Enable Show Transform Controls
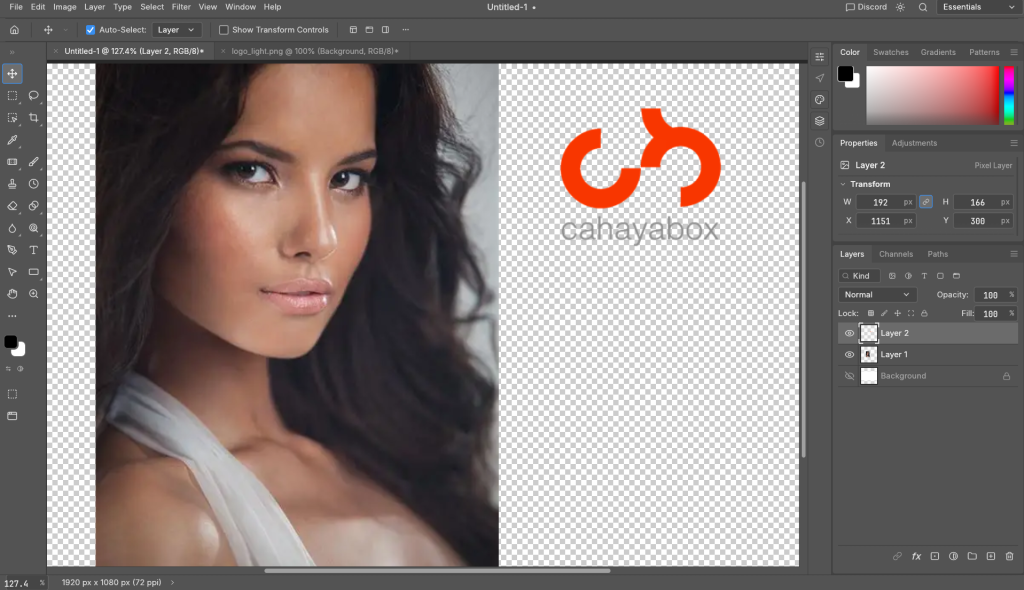Viewport: 1024px width, 590px height. 224,29
